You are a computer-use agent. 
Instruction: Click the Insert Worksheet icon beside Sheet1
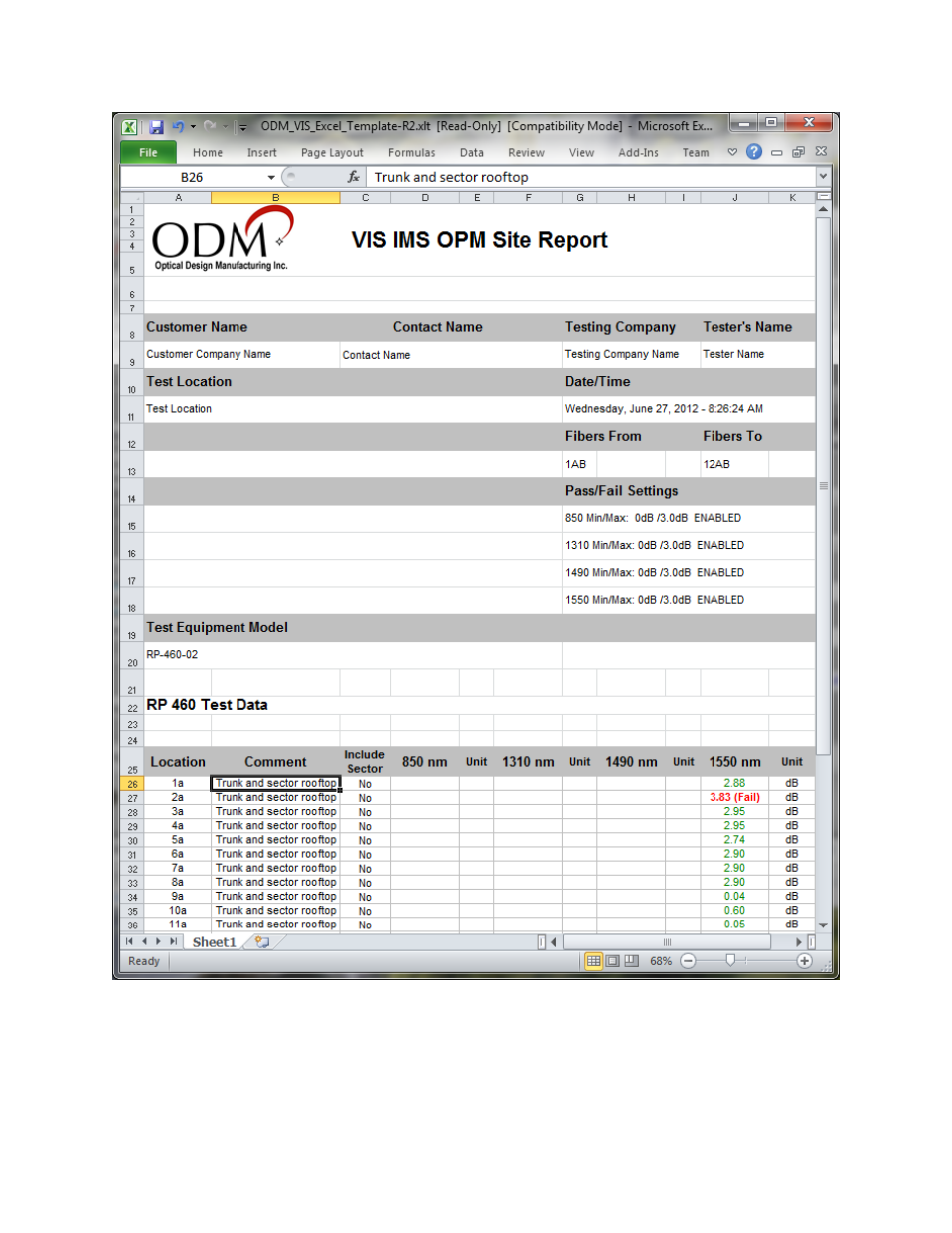(262, 942)
